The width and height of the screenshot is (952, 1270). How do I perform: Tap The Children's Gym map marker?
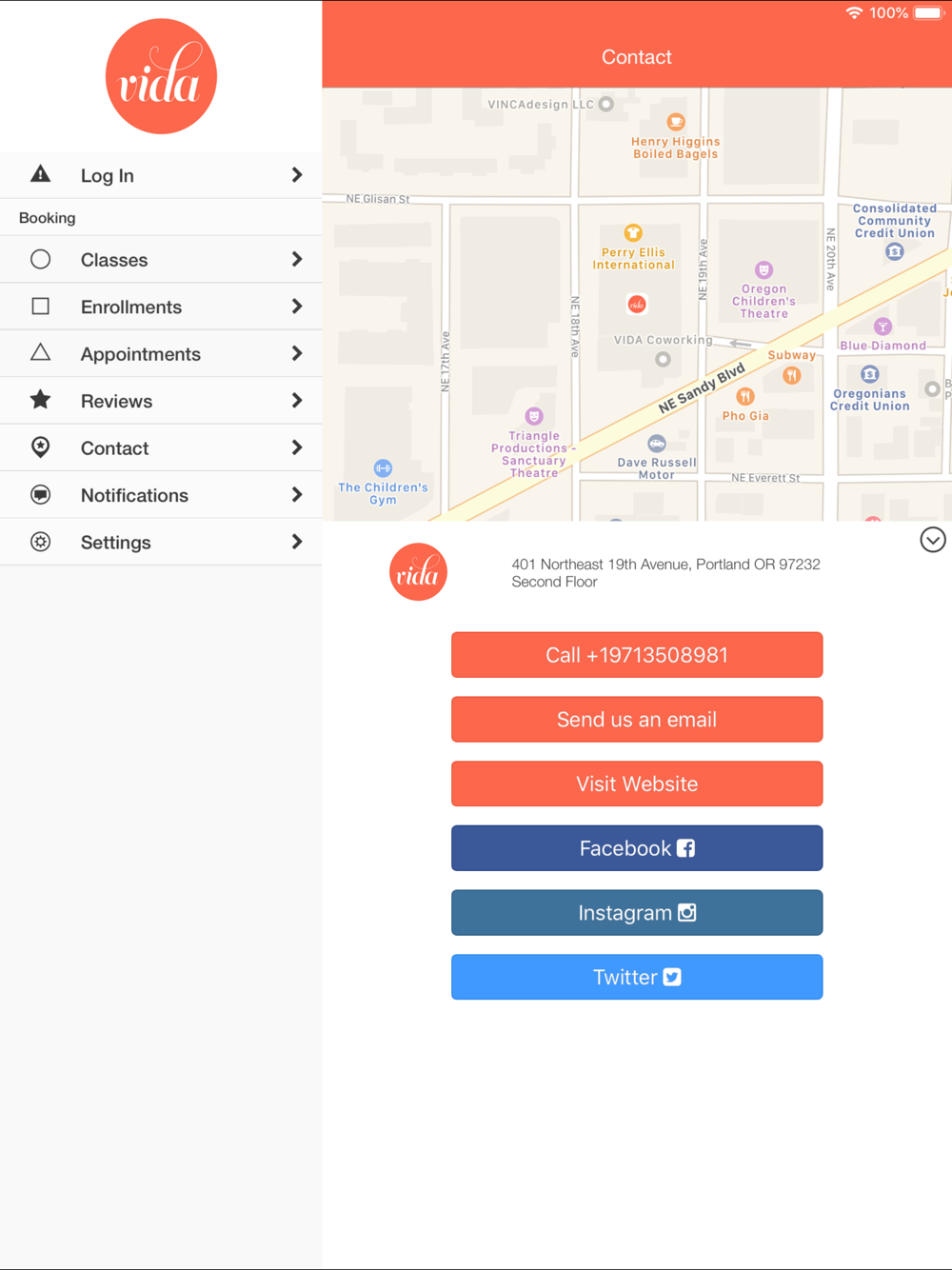tap(383, 468)
